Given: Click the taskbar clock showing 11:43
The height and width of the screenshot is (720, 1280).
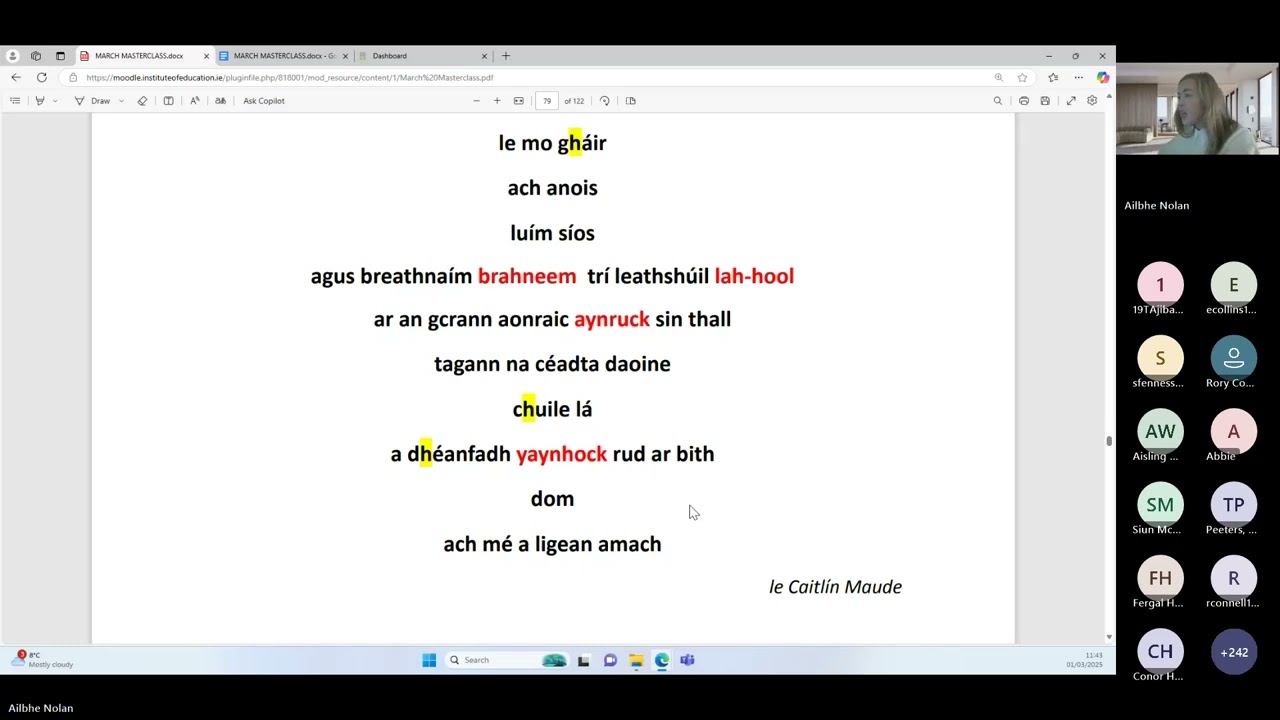Looking at the screenshot, I should tap(1084, 660).
